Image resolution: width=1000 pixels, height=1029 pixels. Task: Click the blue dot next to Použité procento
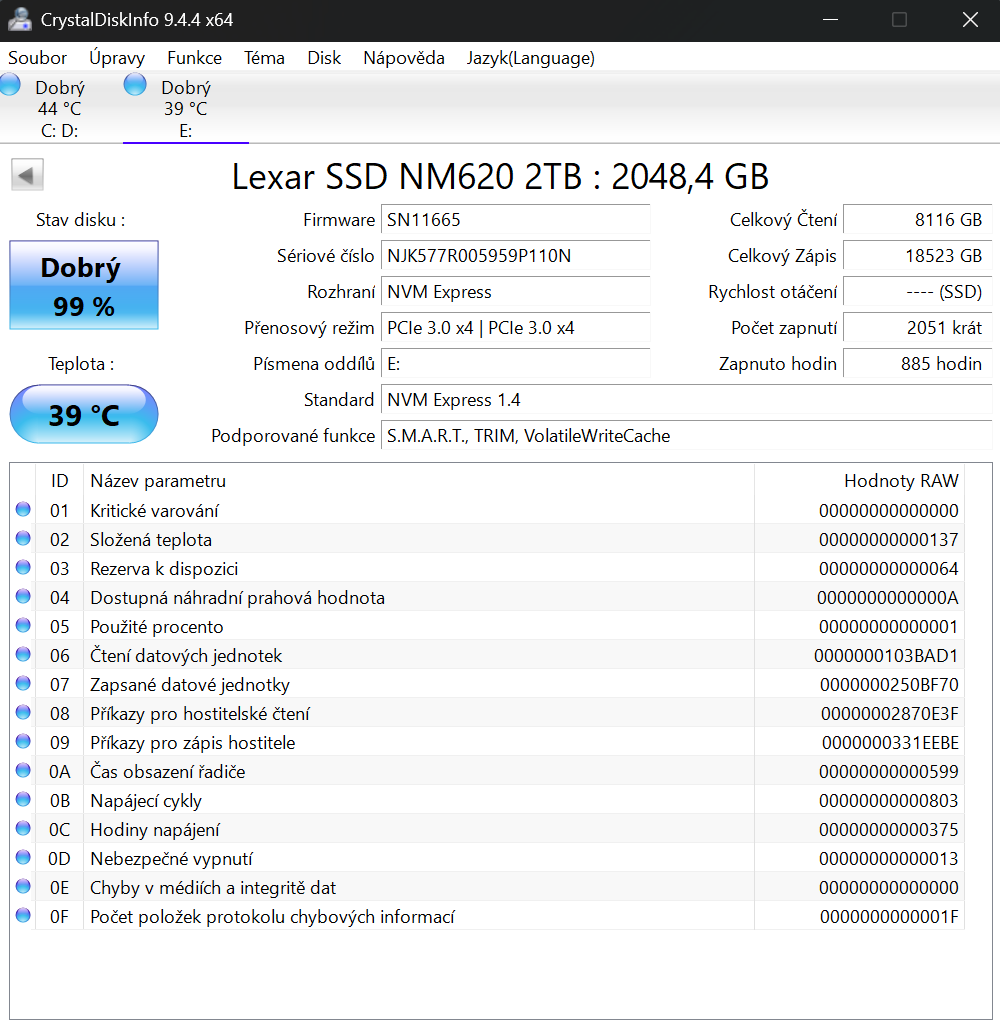tap(23, 626)
